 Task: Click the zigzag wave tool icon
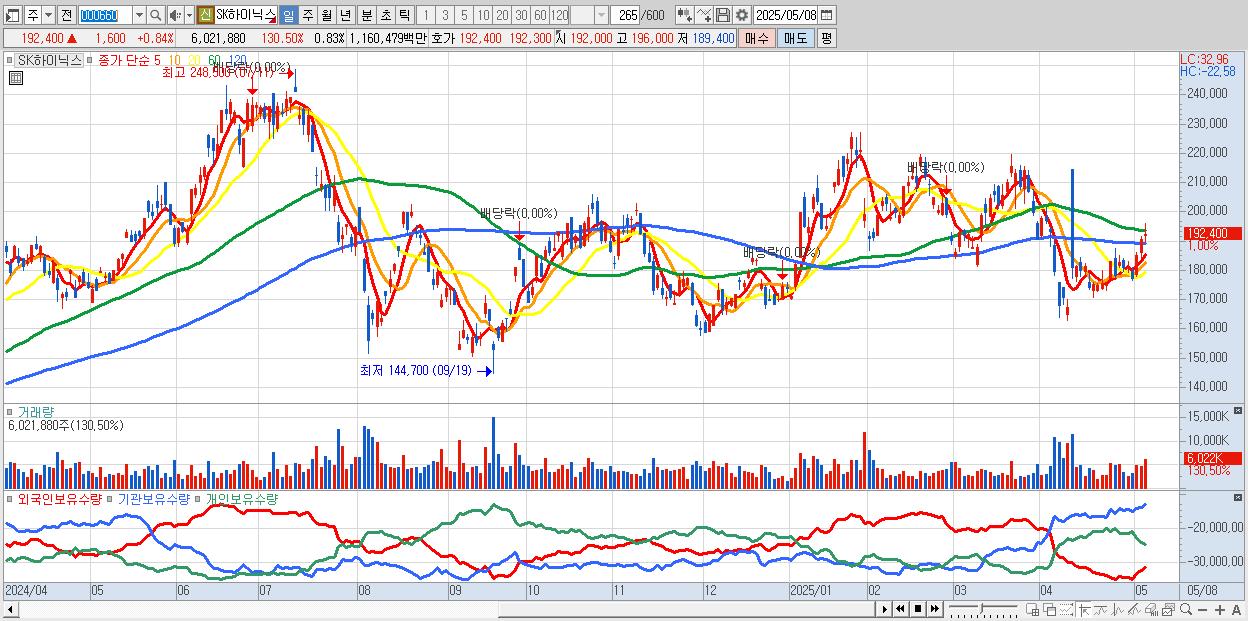coord(1118,610)
